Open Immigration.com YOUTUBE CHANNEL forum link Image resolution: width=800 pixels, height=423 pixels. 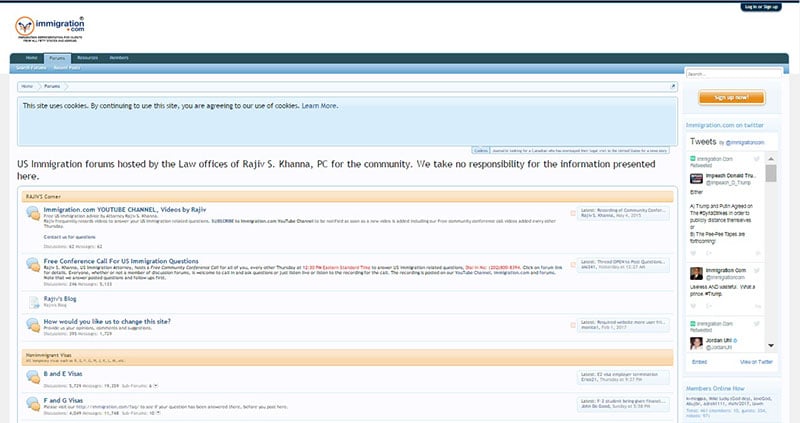pyautogui.click(x=125, y=209)
